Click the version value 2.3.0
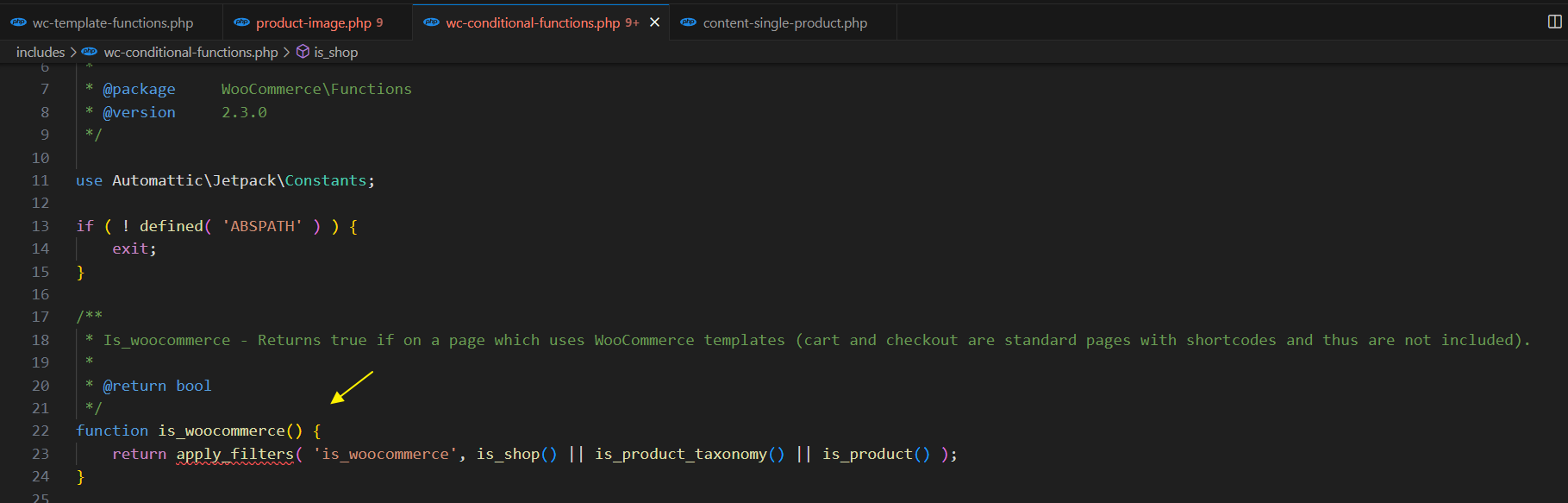 [244, 112]
